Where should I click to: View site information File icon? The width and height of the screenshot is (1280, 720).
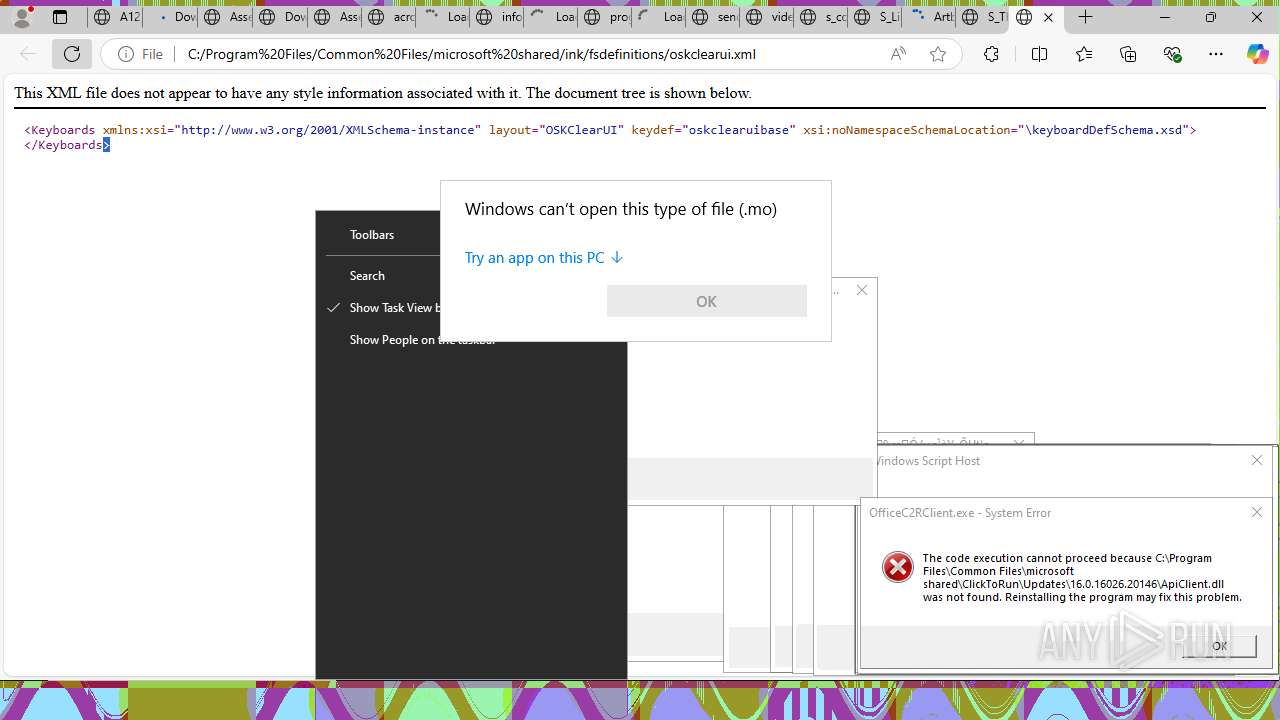click(x=141, y=54)
